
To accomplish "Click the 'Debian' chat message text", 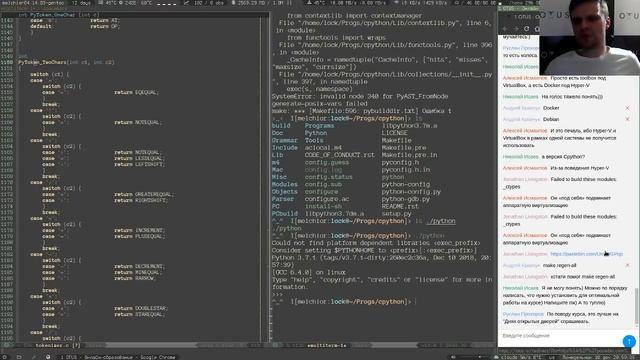I will [551, 119].
